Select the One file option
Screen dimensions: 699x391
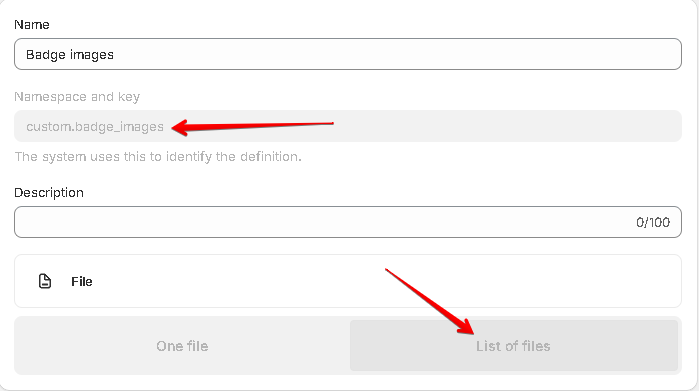point(182,346)
